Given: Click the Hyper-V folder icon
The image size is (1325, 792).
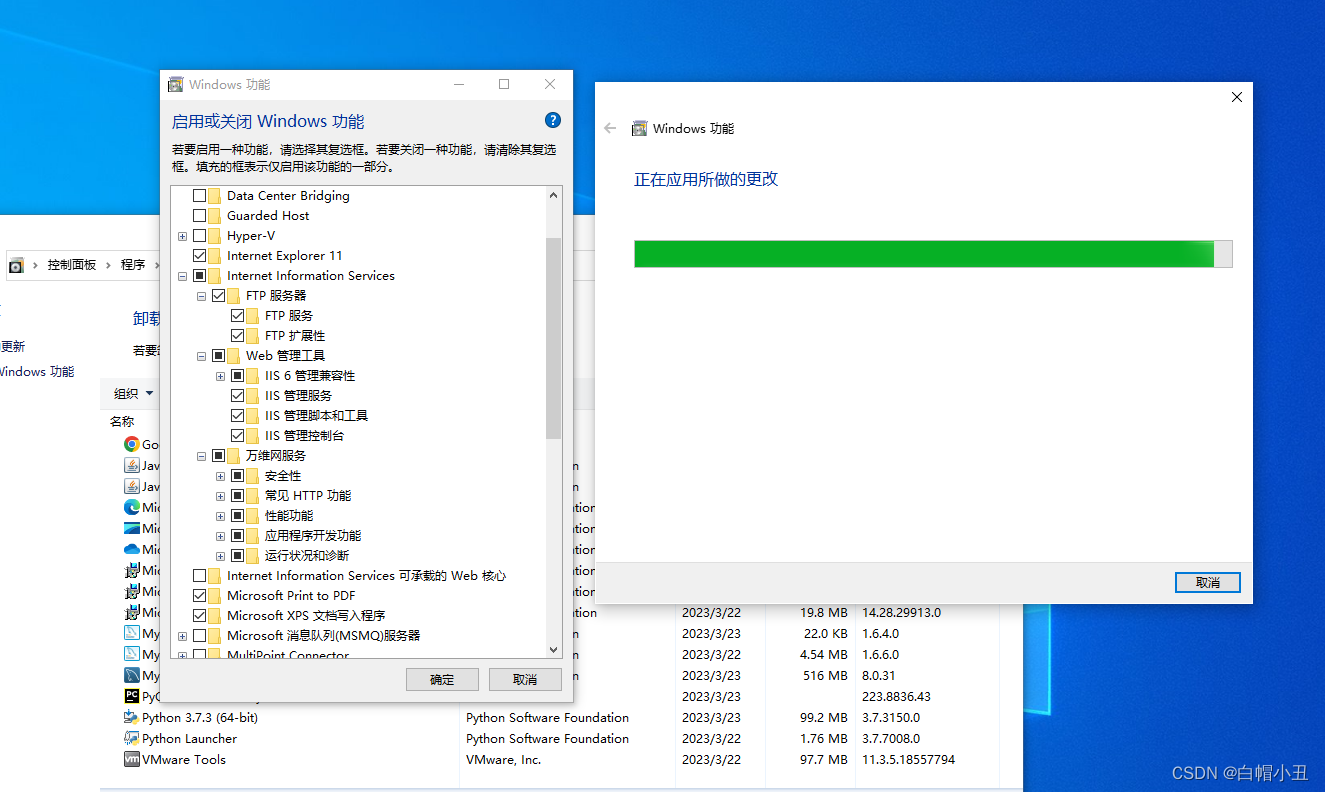Looking at the screenshot, I should pyautogui.click(x=215, y=236).
